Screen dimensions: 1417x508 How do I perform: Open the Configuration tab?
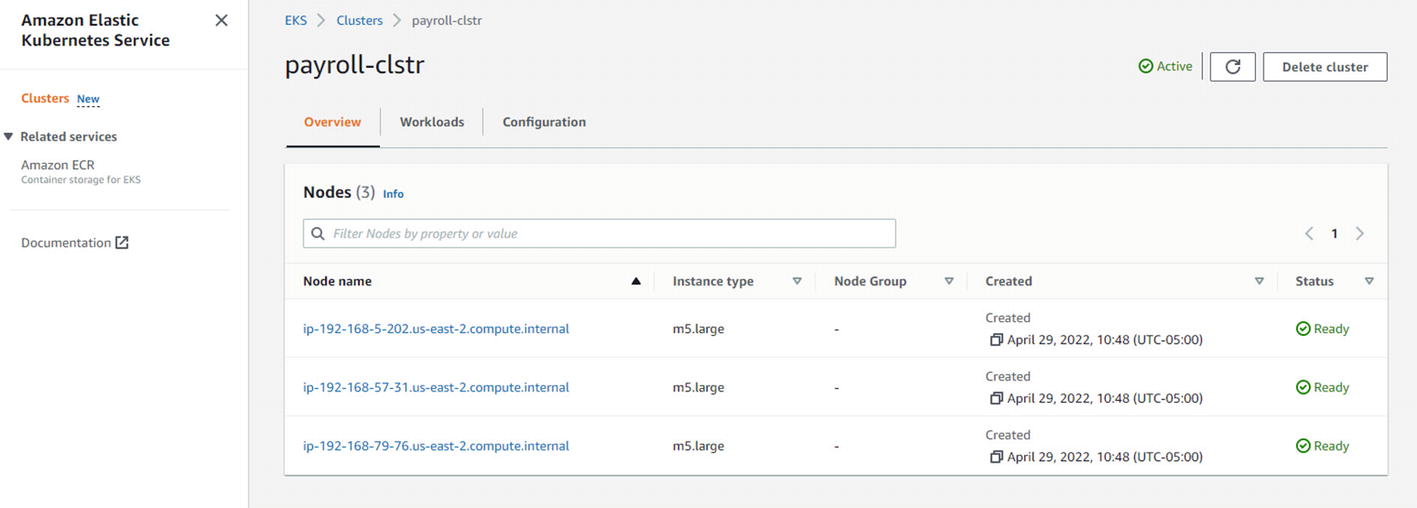point(544,122)
